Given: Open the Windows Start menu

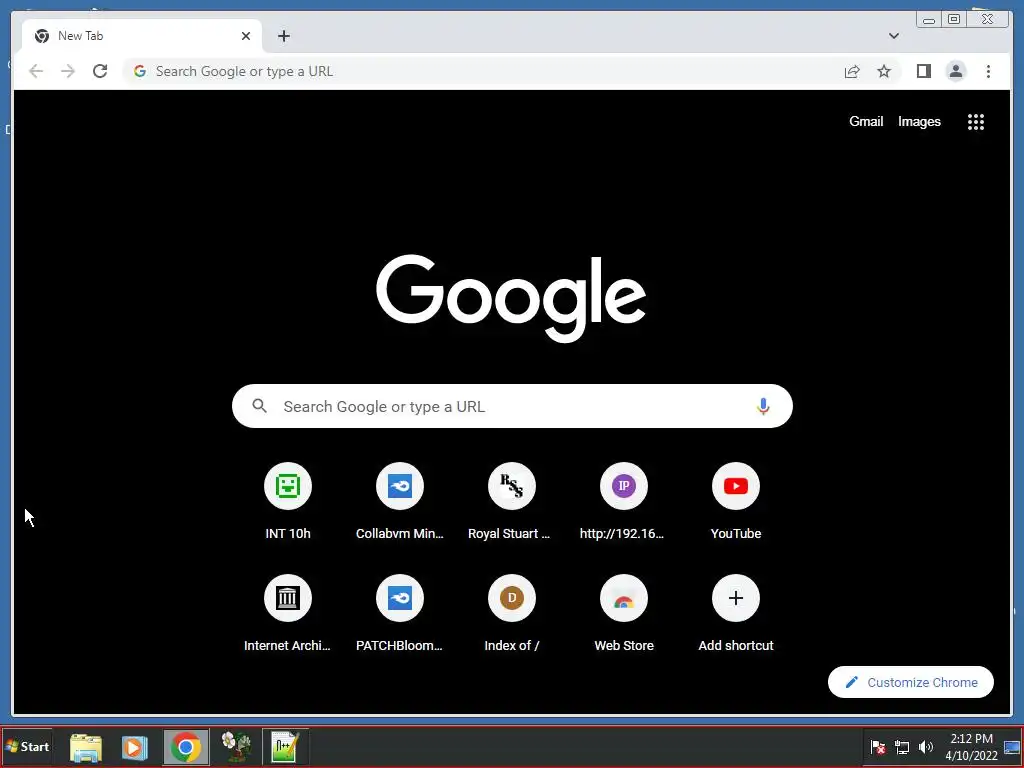Looking at the screenshot, I should pos(27,746).
